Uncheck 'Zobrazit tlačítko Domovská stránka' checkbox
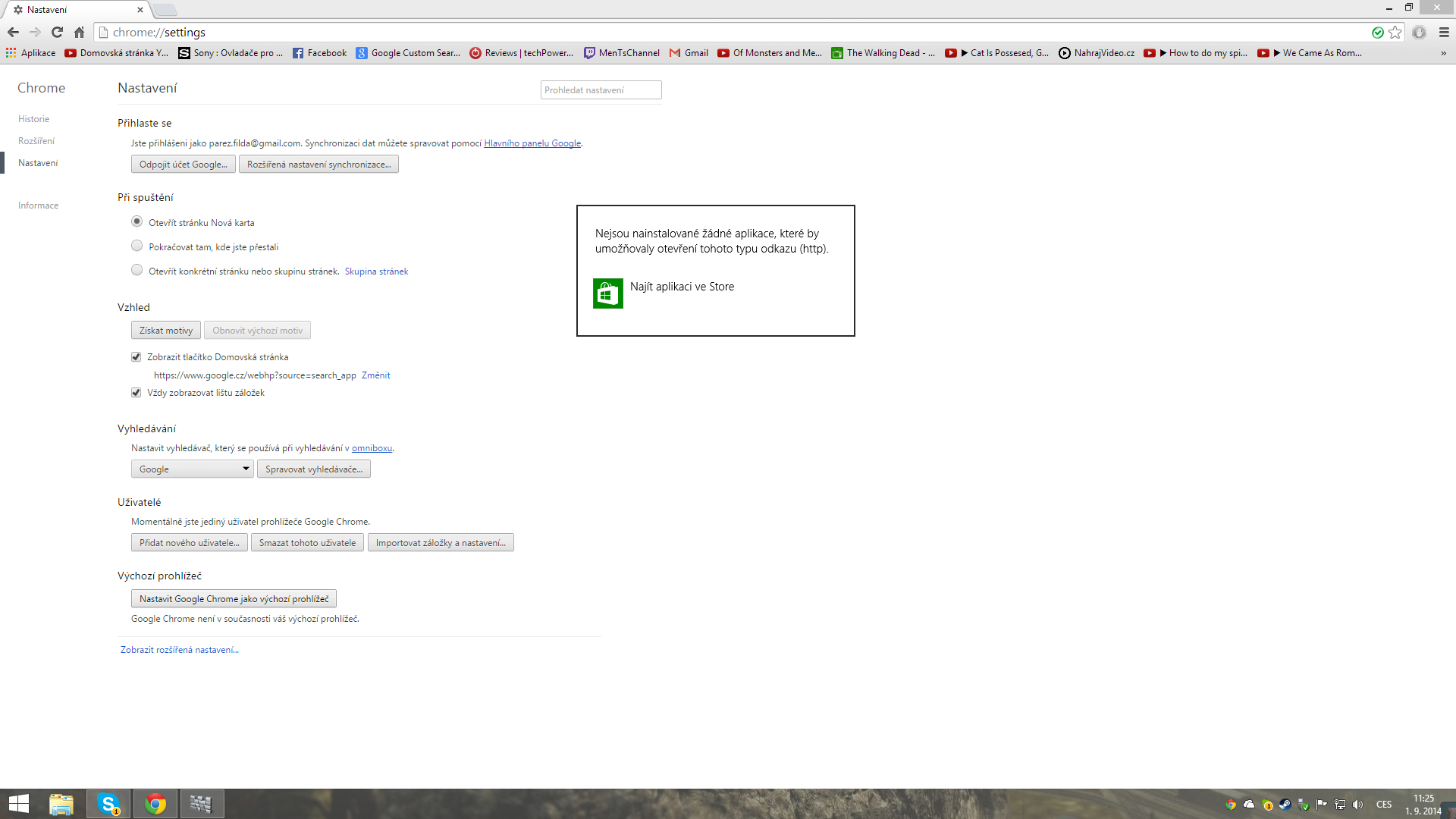Screen dimensions: 1456x819 (x=136, y=357)
